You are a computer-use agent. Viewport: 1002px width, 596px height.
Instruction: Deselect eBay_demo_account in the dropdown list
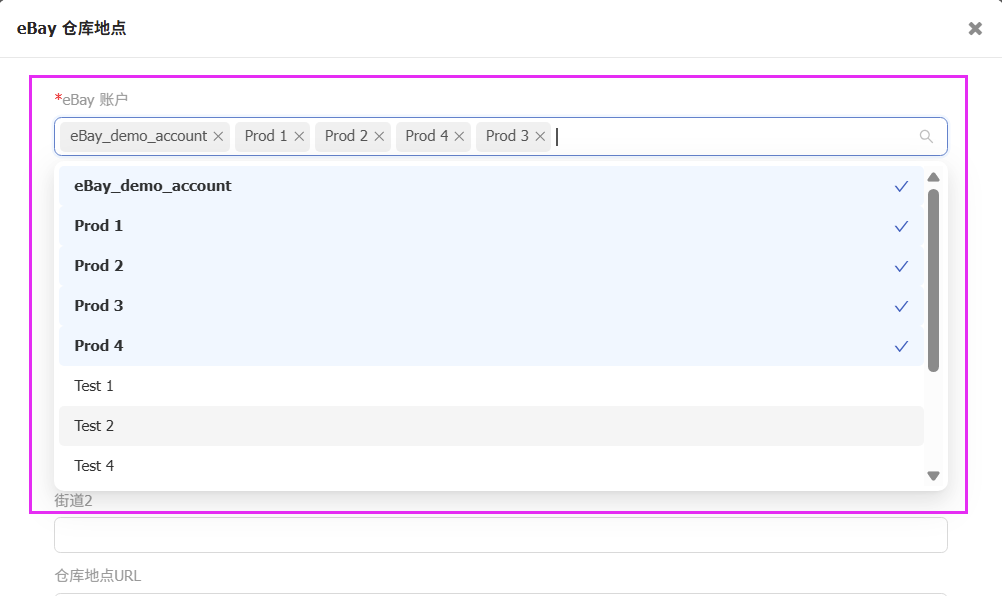point(490,186)
